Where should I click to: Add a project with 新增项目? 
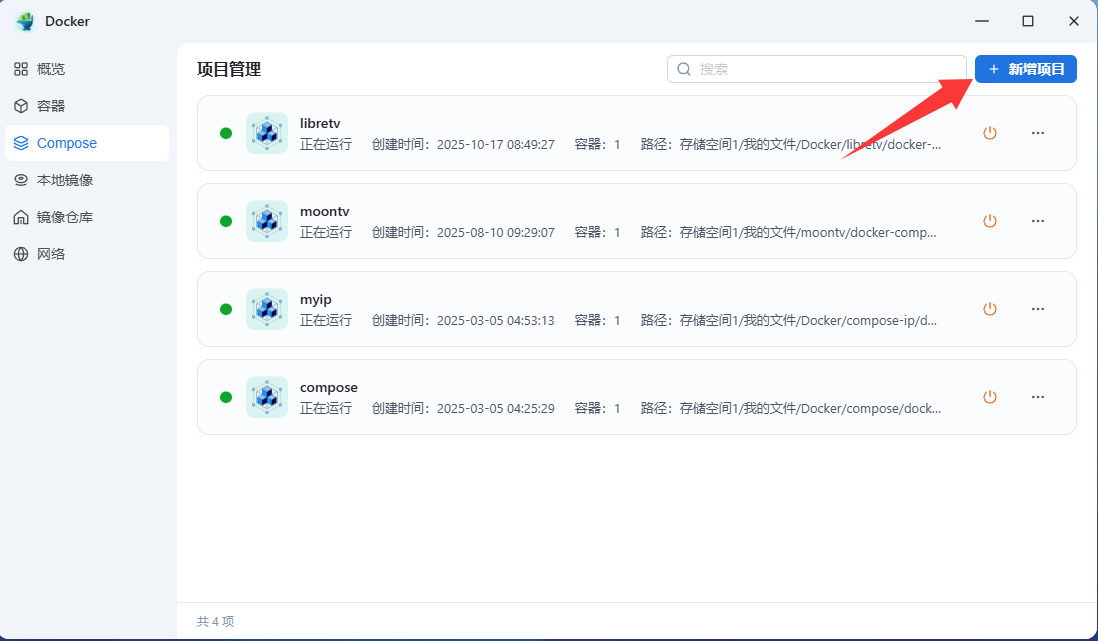[1025, 69]
